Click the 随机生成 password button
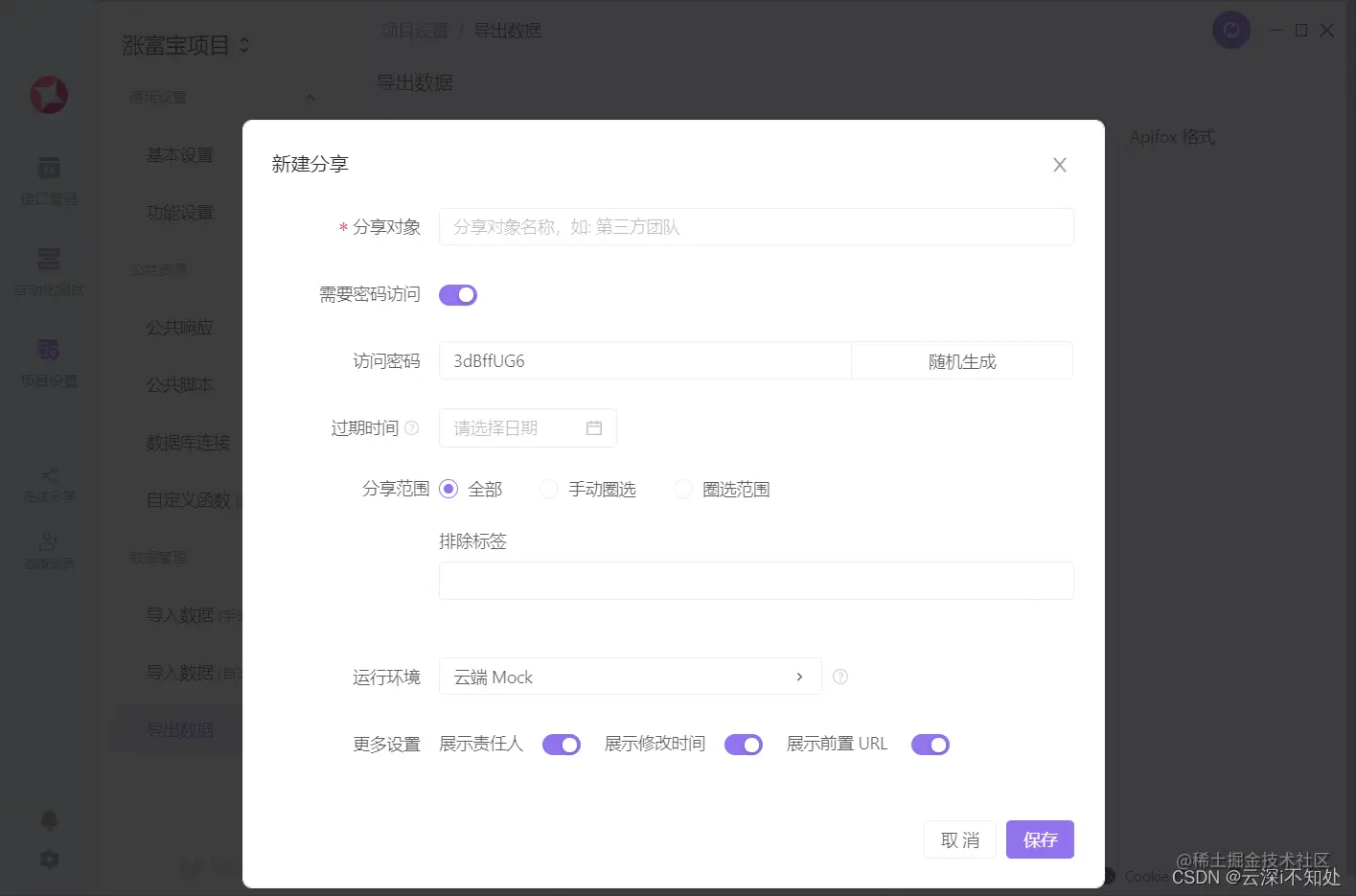The width and height of the screenshot is (1356, 896). click(x=961, y=360)
